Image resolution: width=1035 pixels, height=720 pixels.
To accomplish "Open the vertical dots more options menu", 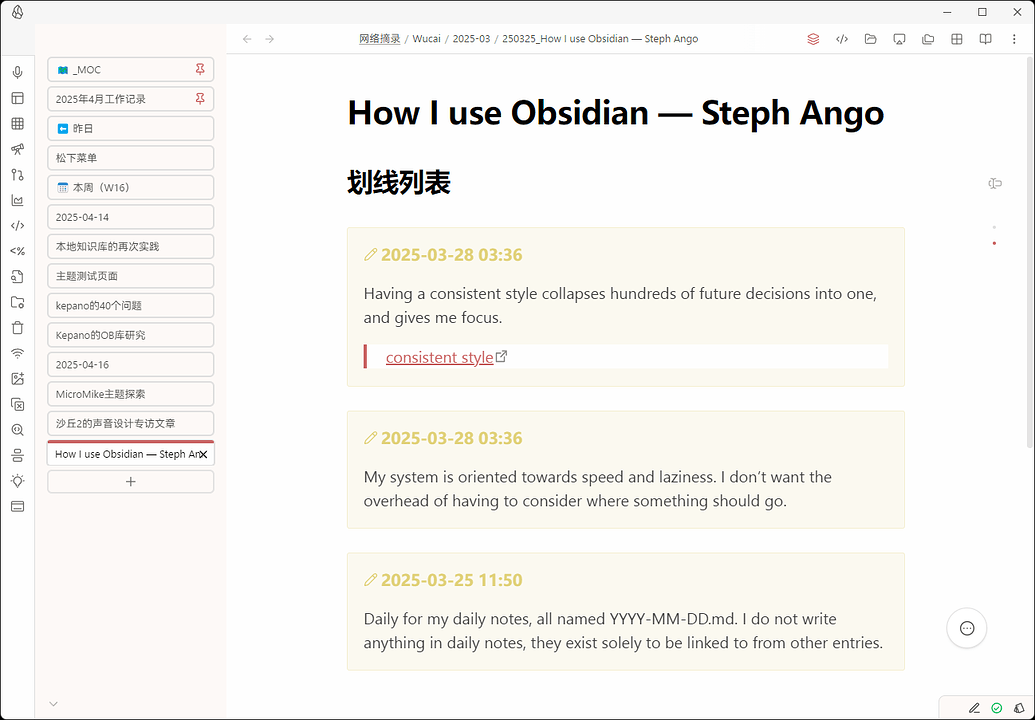I will [1014, 39].
